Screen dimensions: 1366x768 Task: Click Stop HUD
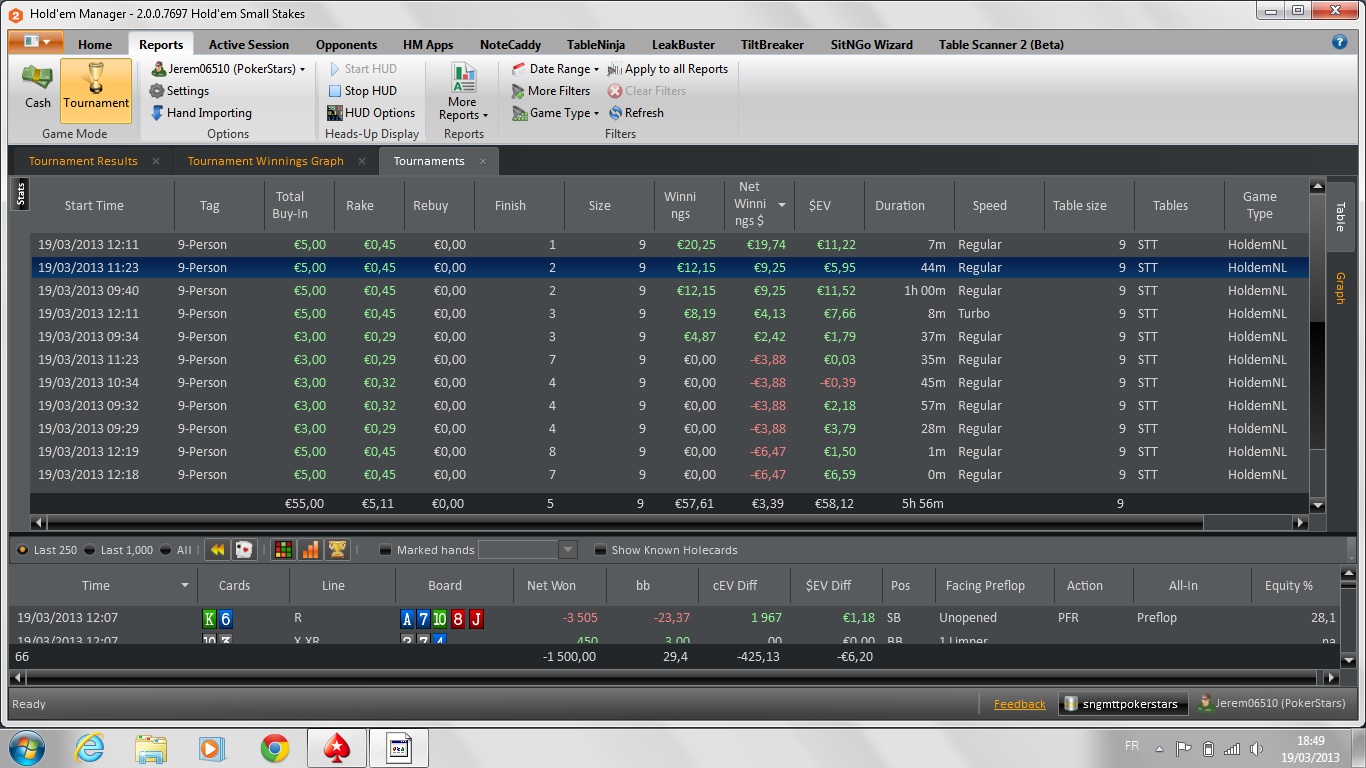tap(363, 91)
